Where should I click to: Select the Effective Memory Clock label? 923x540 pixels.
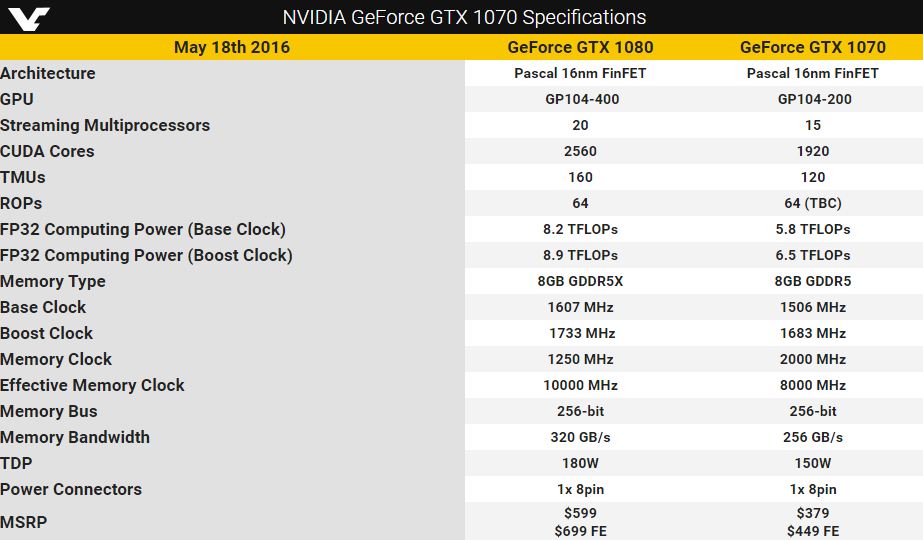[x=92, y=385]
